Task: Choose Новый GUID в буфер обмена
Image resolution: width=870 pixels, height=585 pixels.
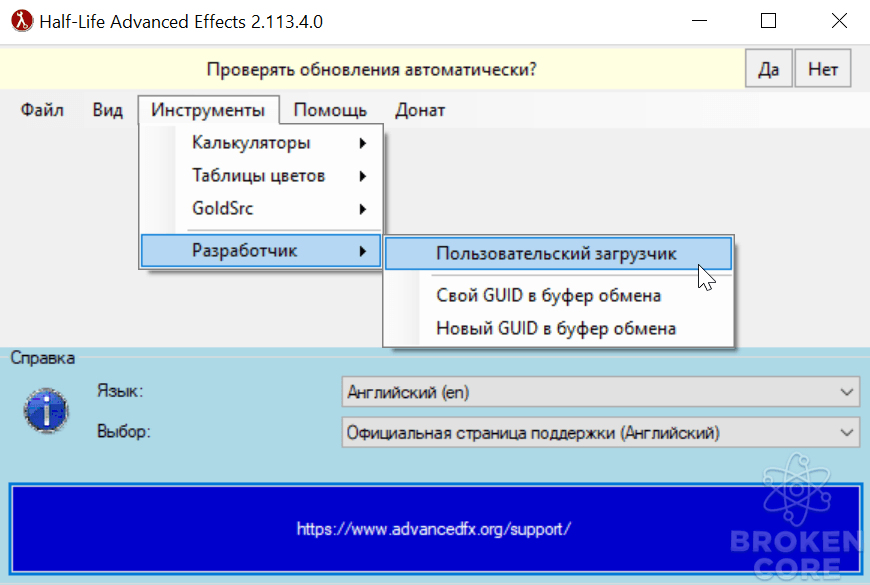Action: click(x=558, y=329)
